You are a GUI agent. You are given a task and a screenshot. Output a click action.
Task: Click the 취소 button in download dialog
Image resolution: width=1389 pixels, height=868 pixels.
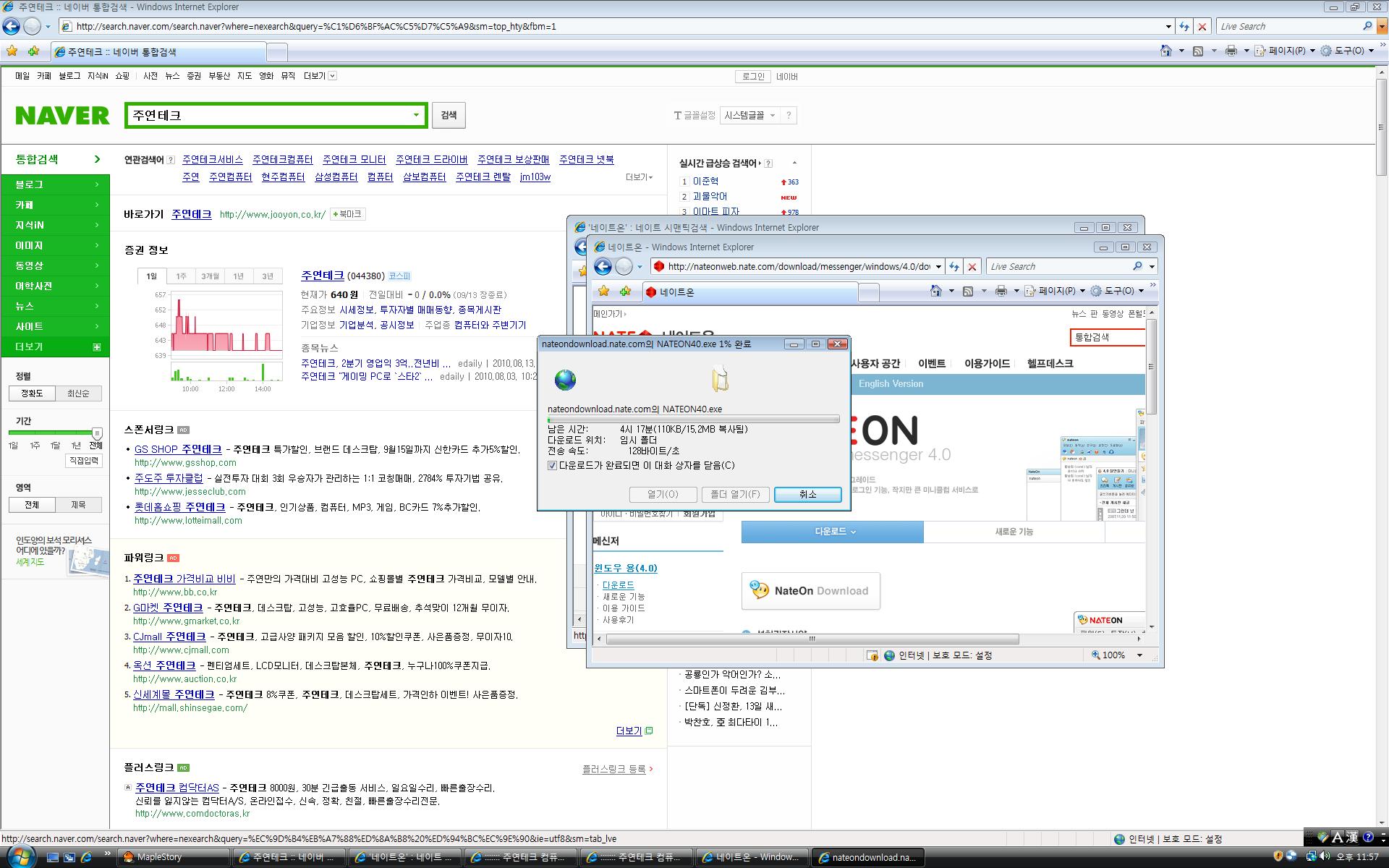(x=808, y=495)
